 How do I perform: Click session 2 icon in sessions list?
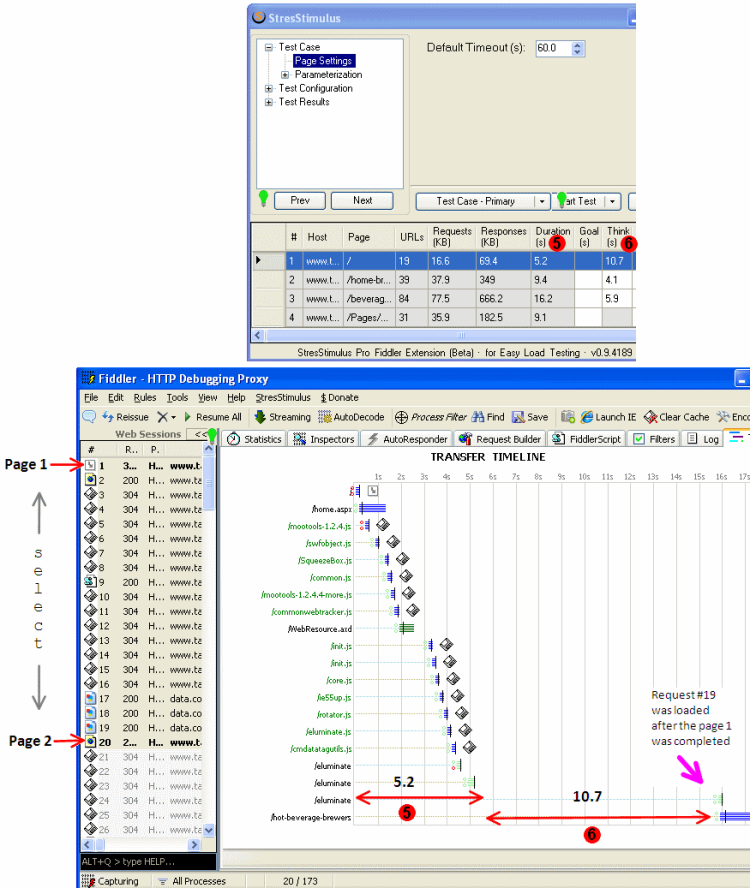90,480
